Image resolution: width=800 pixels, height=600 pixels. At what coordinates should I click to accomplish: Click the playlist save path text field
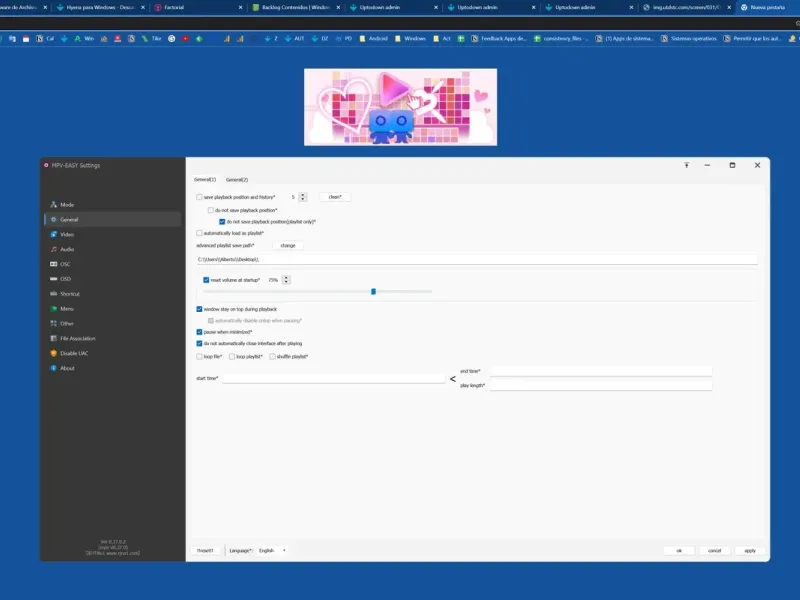(x=477, y=260)
